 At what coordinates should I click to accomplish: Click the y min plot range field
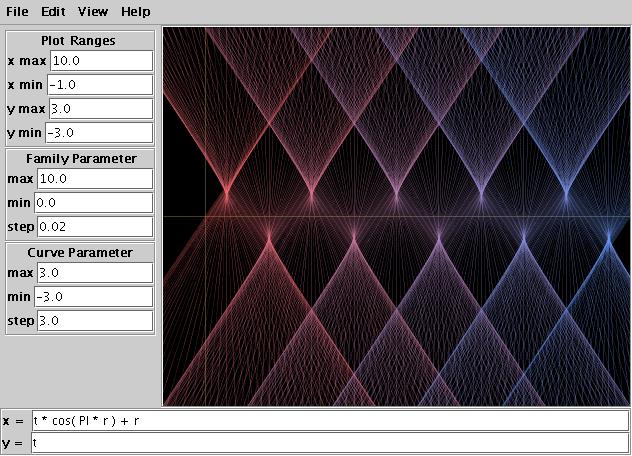[x=98, y=133]
